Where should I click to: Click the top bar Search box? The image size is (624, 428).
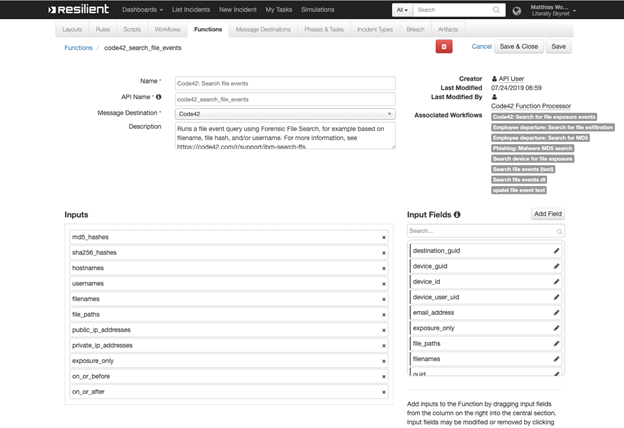click(x=459, y=10)
